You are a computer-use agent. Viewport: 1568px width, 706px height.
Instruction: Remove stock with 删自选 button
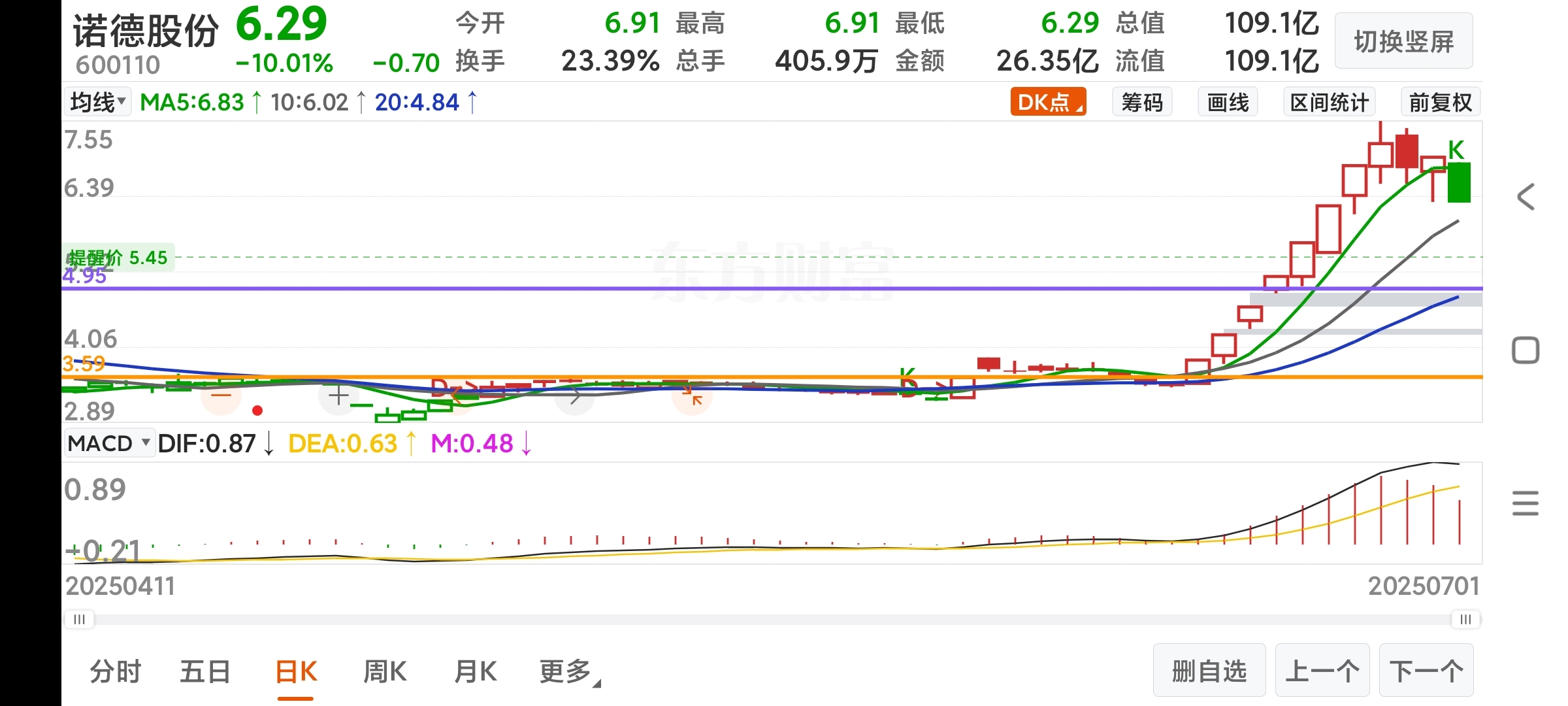(1209, 671)
